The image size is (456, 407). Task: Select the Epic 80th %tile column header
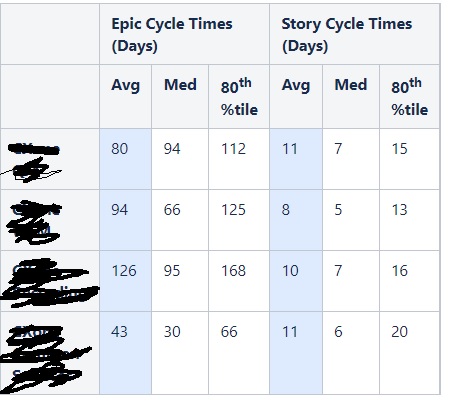pyautogui.click(x=239, y=97)
